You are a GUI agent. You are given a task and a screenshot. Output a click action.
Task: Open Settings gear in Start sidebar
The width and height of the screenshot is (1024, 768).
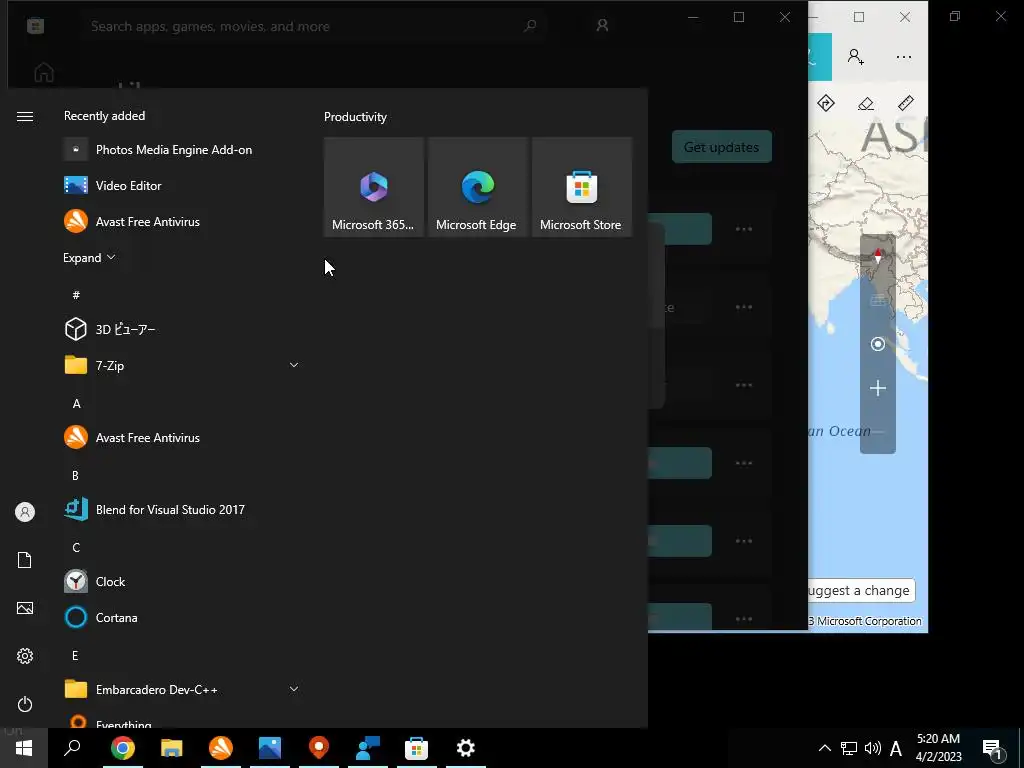point(25,656)
